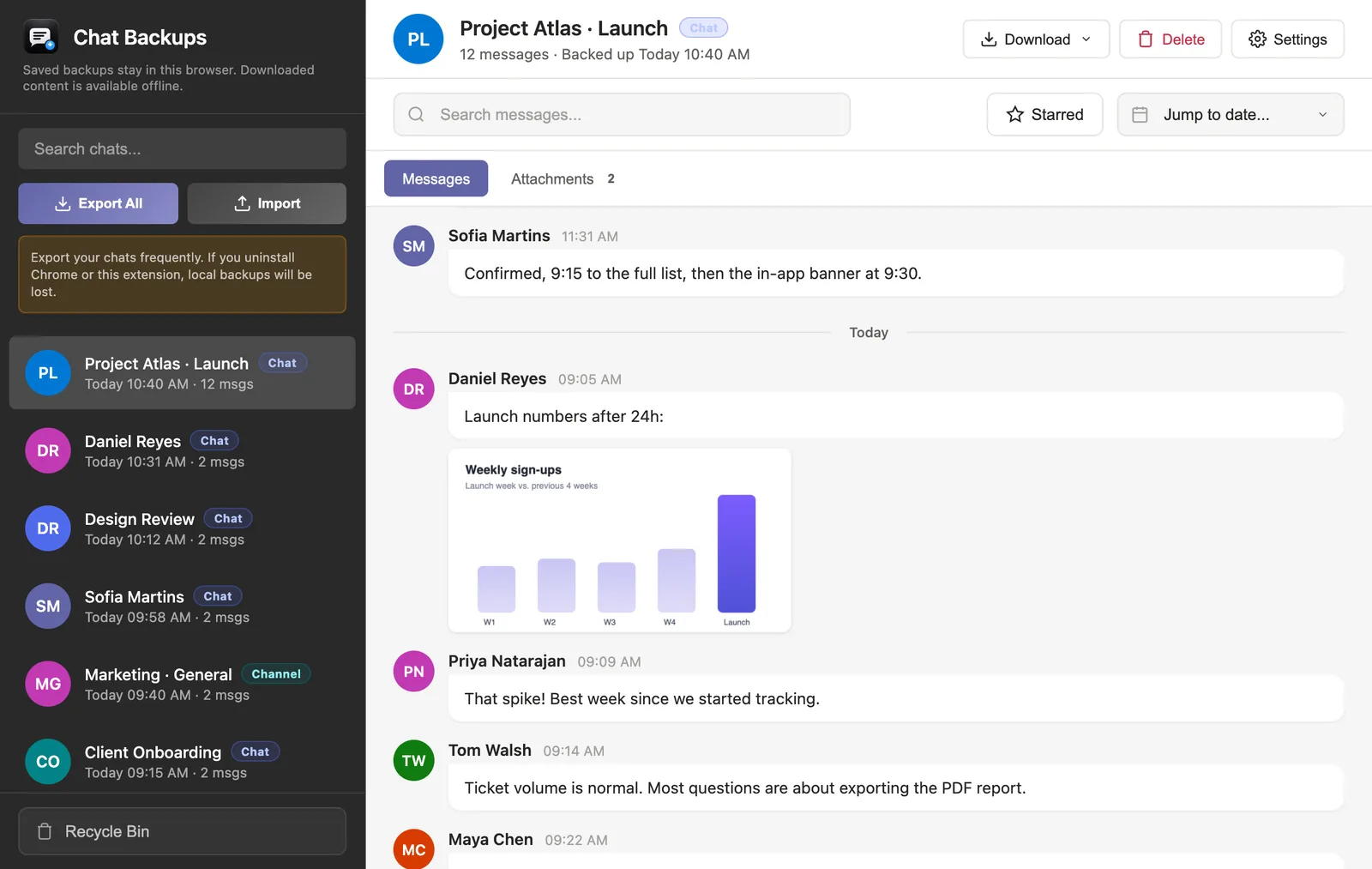Open the Recycle Bin
Viewport: 1372px width, 869px height.
pos(182,831)
